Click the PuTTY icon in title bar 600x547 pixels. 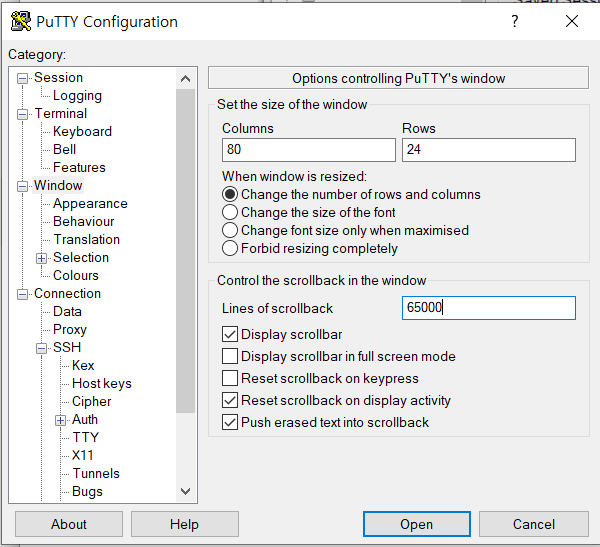21,21
